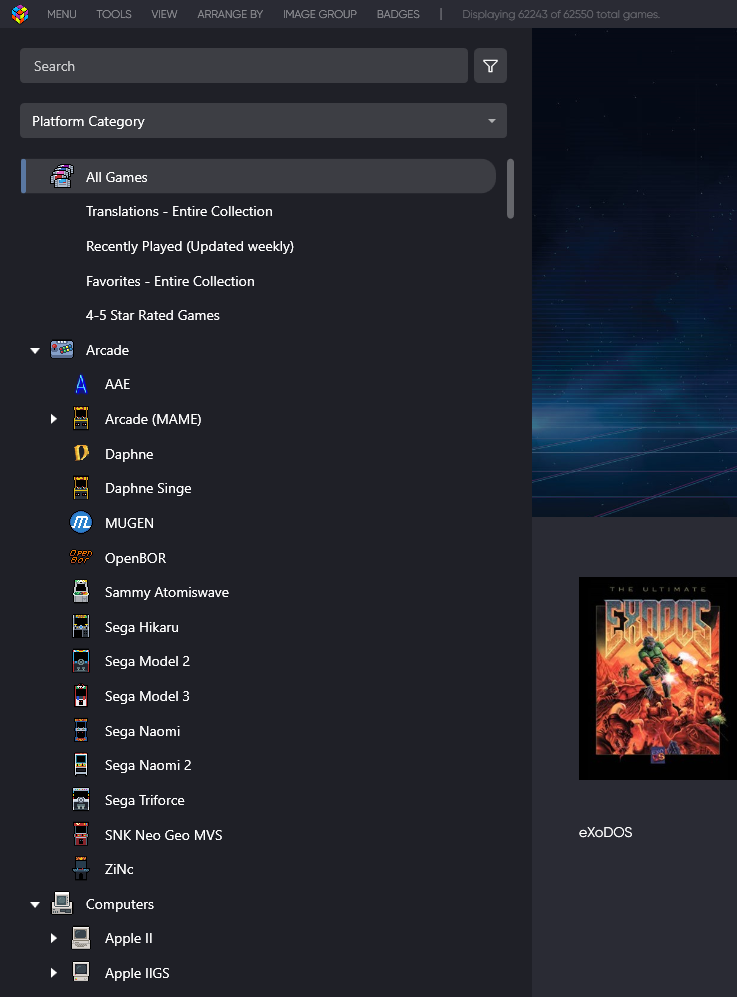737x997 pixels.
Task: Select Favorites - Entire Collection
Action: [x=170, y=281]
